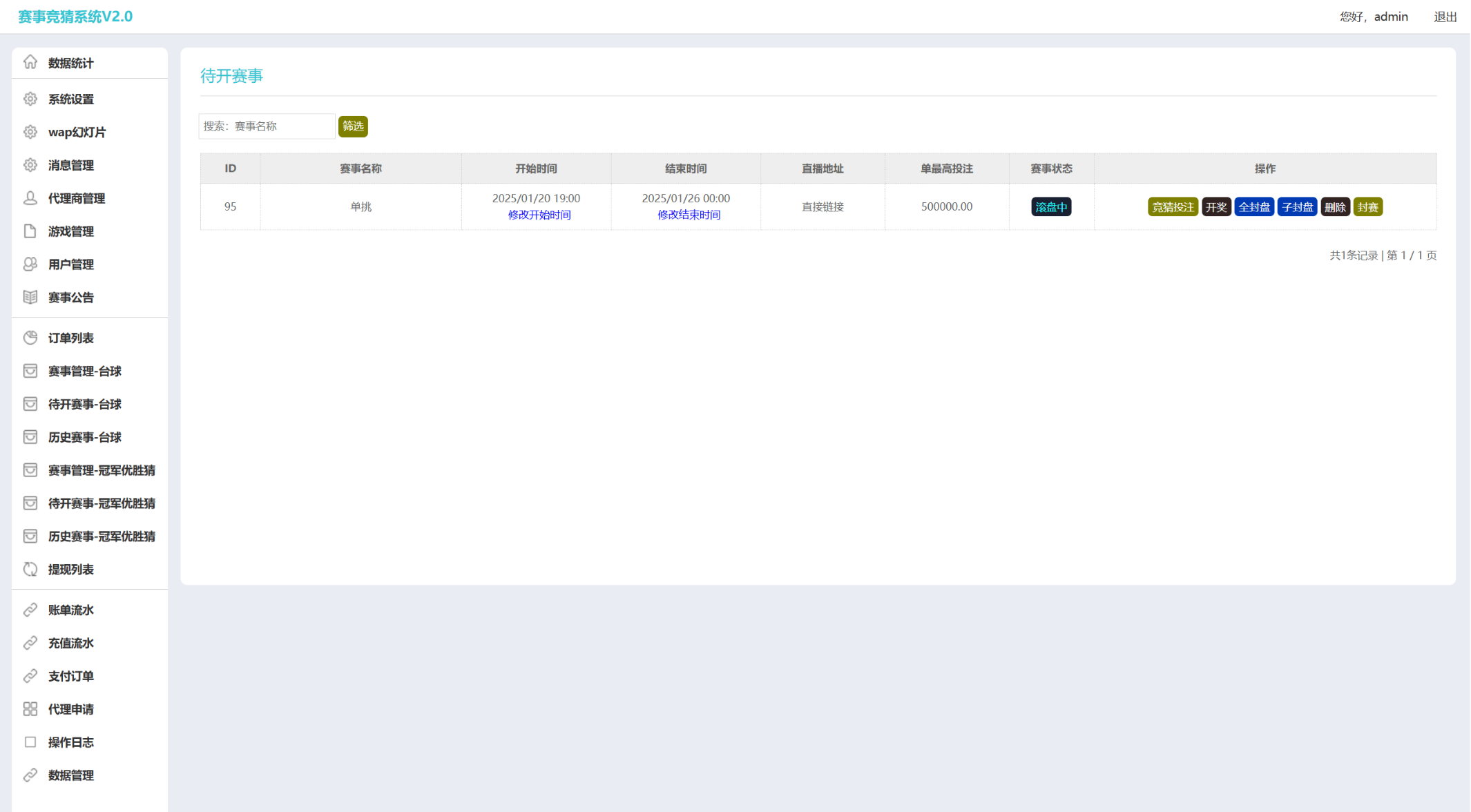Screen dimensions: 1471x812
Task: Click the book icon next to 赛事公告
Action: pyautogui.click(x=30, y=297)
